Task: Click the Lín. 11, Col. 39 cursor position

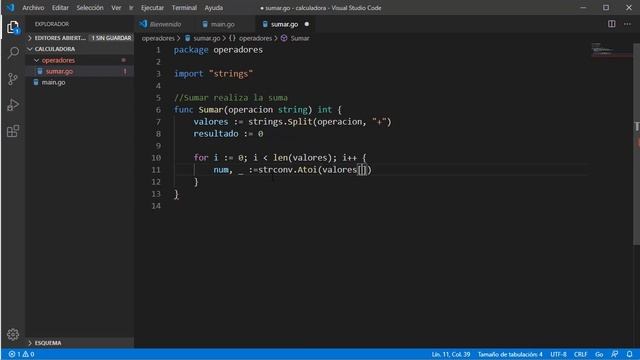Action: 451,354
